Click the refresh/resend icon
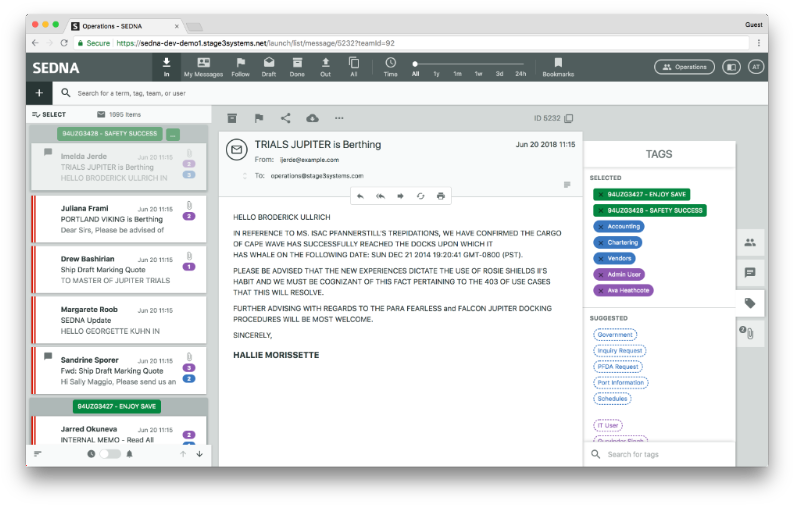 421,196
